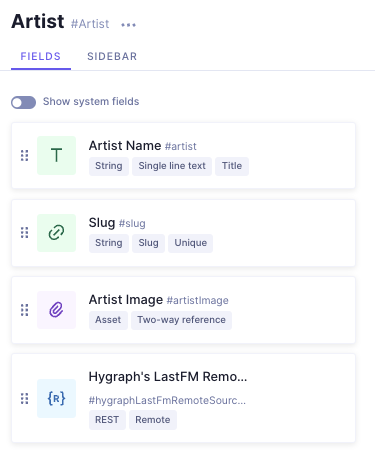Image resolution: width=375 pixels, height=458 pixels.
Task: Click the Artist Name field title
Action: pyautogui.click(x=125, y=146)
